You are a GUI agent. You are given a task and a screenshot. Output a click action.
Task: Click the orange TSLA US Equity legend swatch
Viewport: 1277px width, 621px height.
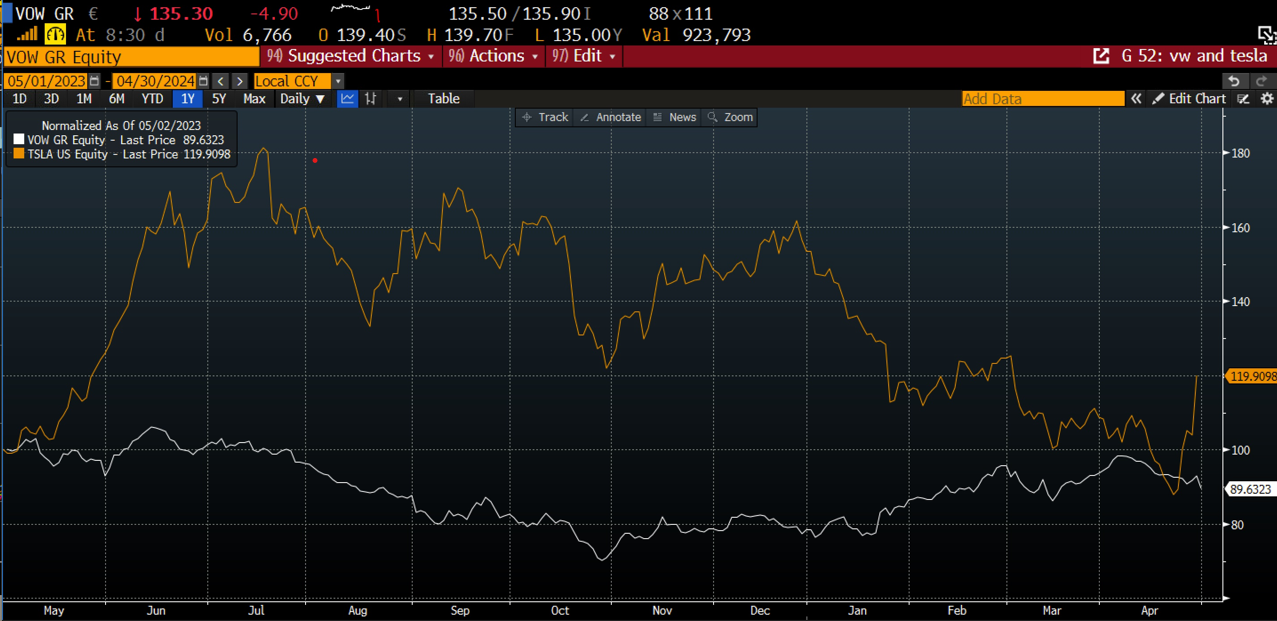point(19,155)
